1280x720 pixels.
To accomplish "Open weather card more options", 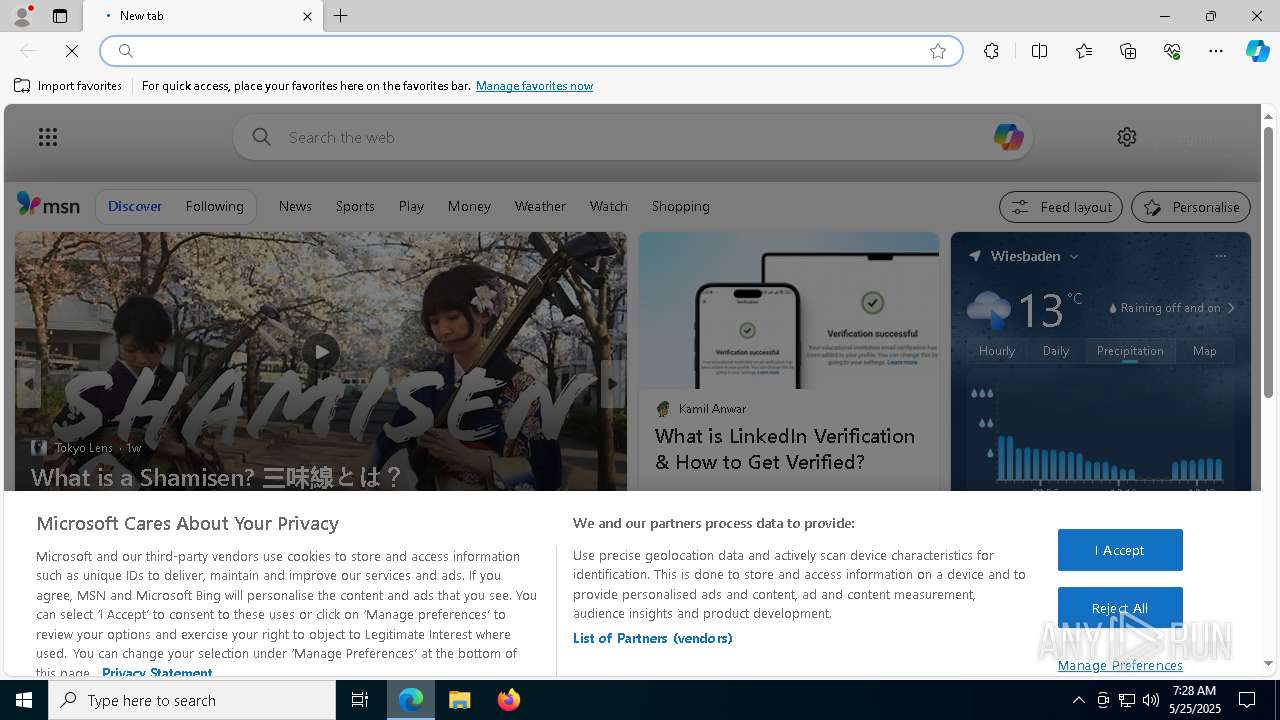I will point(1220,256).
